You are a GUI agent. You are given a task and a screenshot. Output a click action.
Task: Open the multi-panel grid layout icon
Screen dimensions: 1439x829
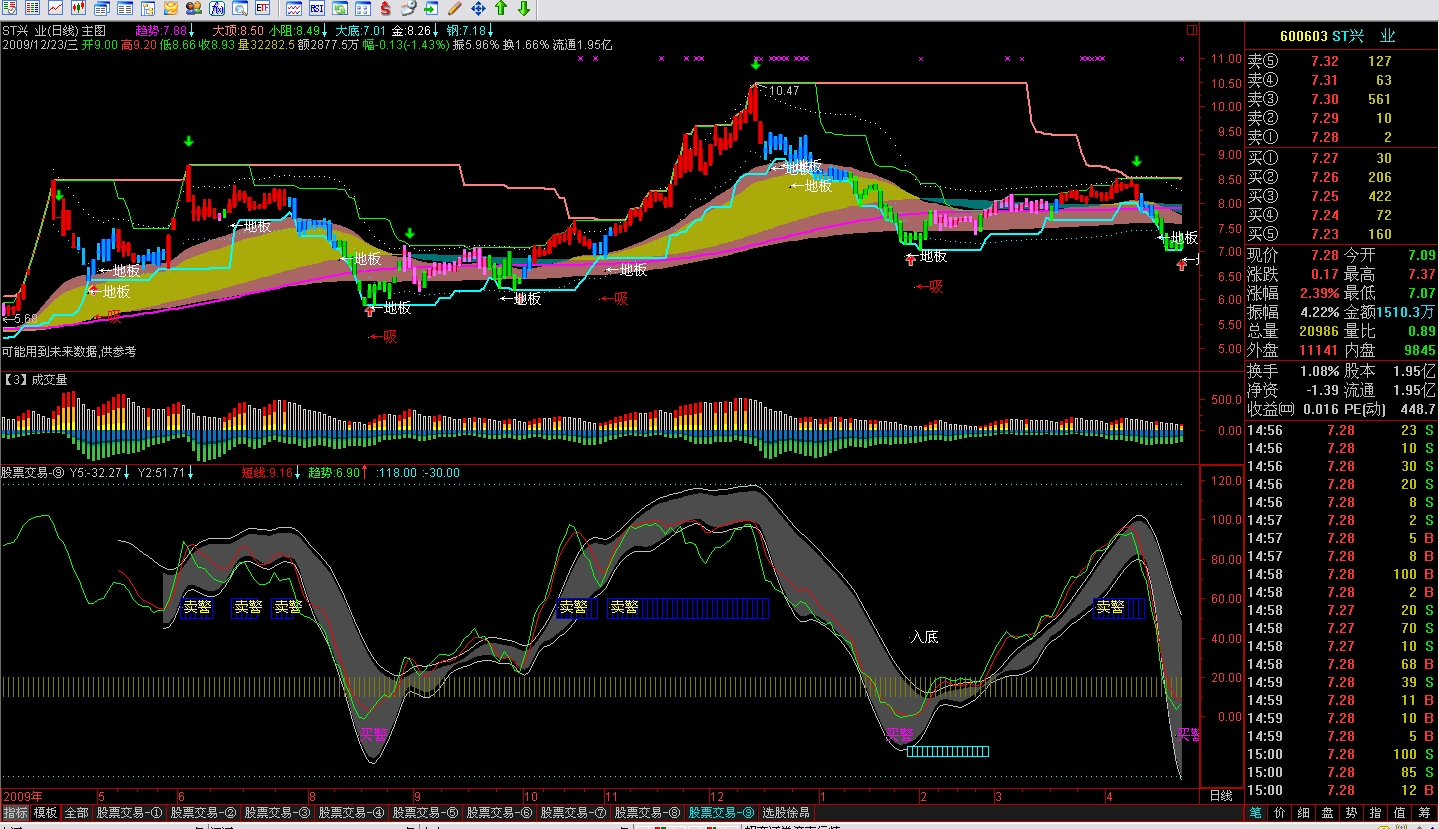coord(363,8)
